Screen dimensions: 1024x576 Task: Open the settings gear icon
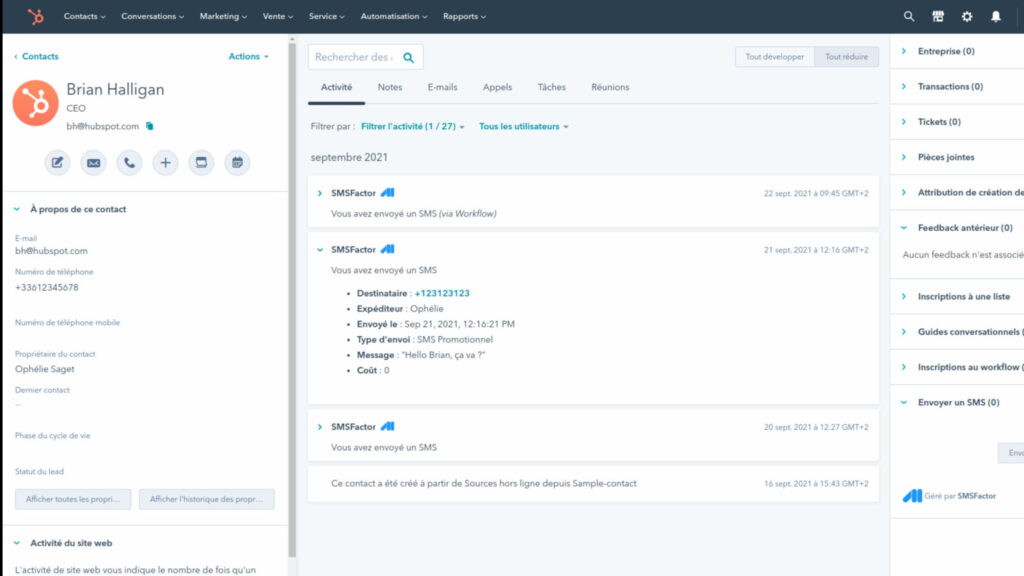[967, 16]
